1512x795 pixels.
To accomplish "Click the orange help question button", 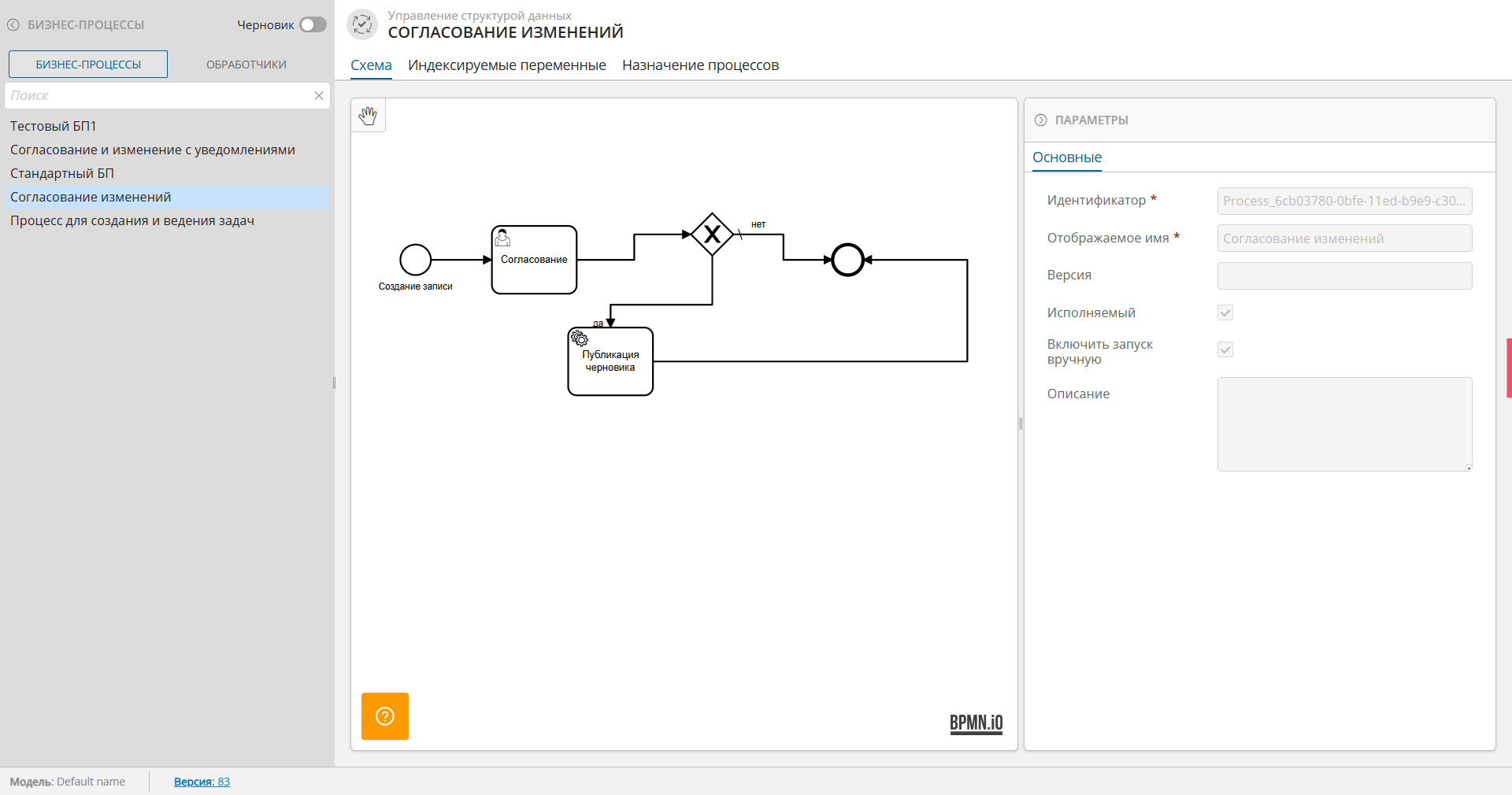I will 385,716.
